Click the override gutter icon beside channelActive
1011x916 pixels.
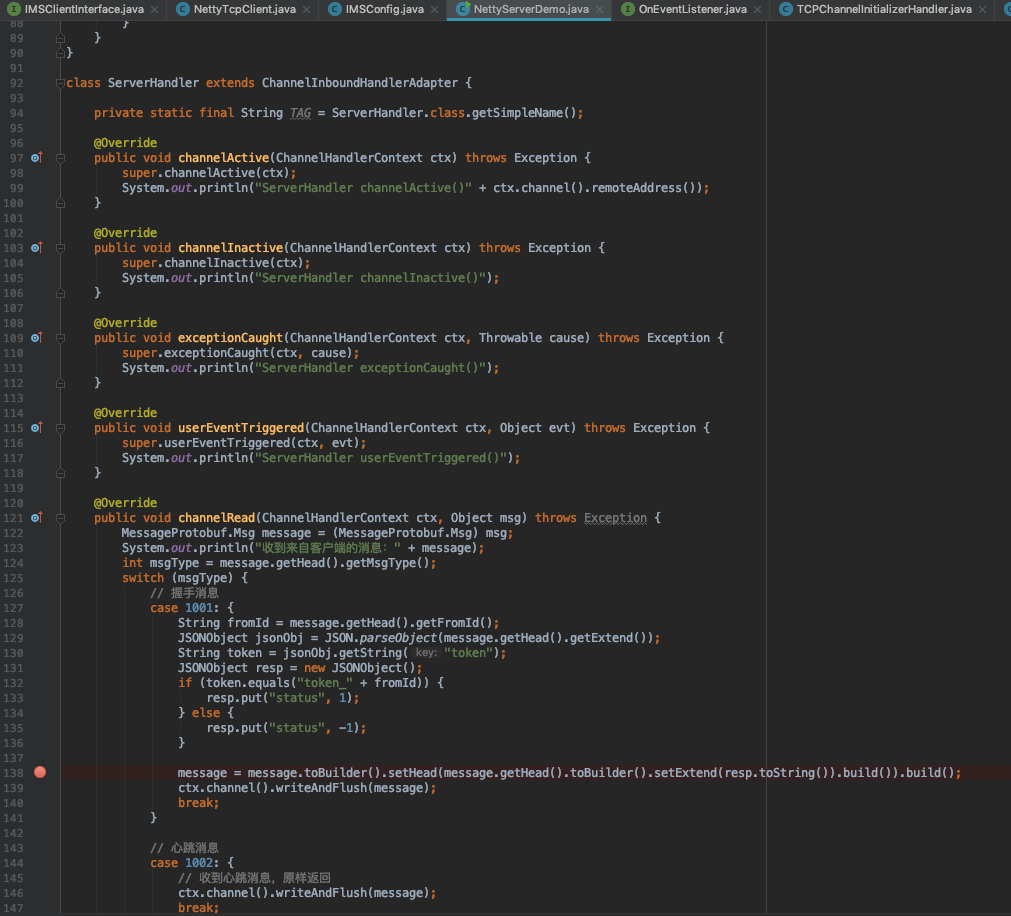pyautogui.click(x=37, y=157)
